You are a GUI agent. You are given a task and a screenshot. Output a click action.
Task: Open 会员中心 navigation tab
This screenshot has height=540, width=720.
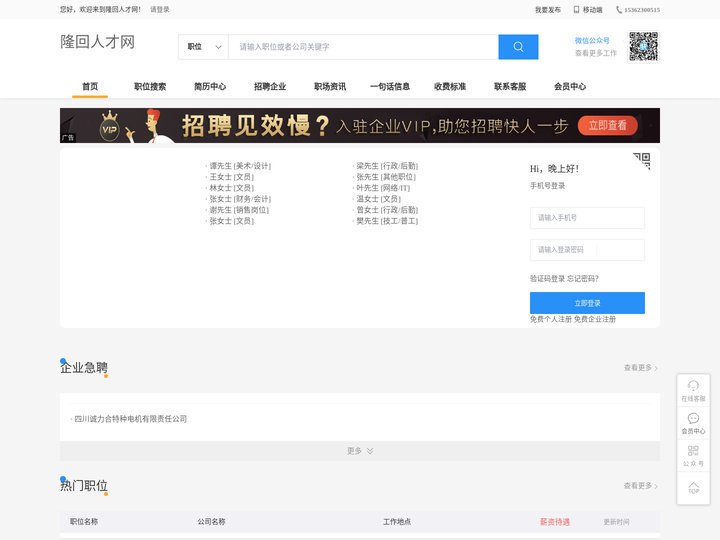[x=570, y=86]
